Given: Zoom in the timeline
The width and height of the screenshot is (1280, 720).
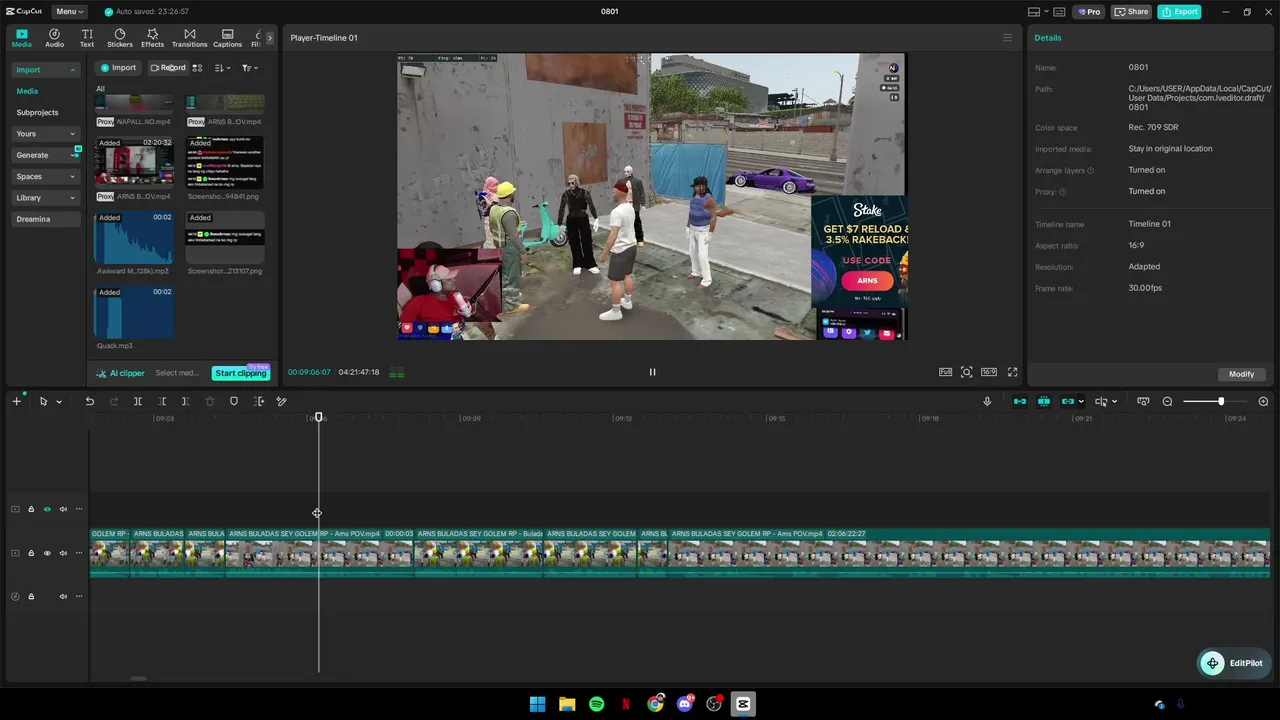Looking at the screenshot, I should (x=1263, y=401).
